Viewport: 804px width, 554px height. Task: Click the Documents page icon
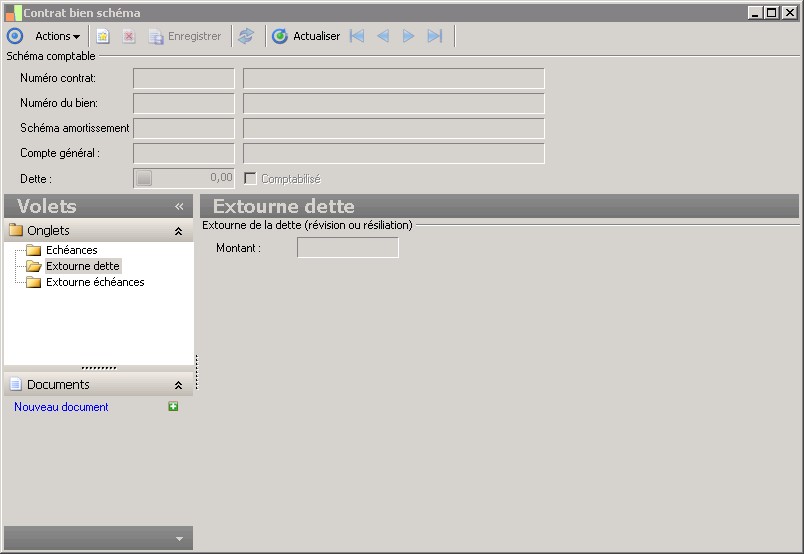point(16,384)
